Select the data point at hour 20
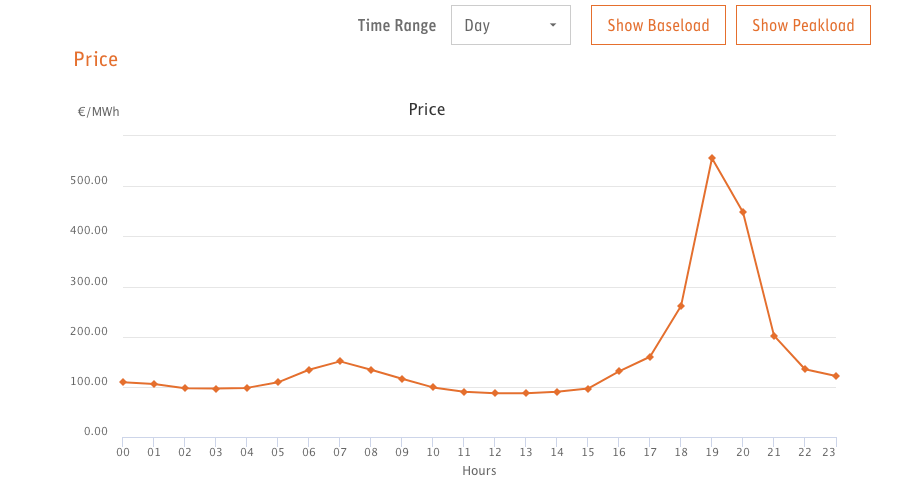 (743, 212)
